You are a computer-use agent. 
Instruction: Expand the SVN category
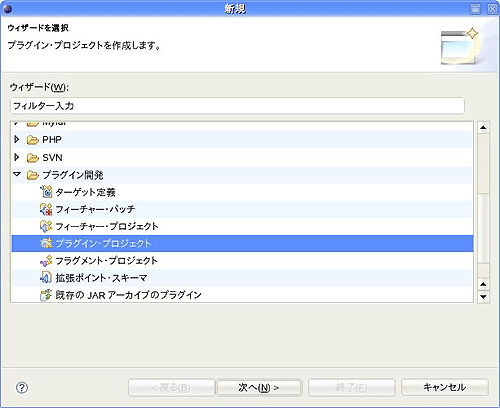(x=17, y=157)
